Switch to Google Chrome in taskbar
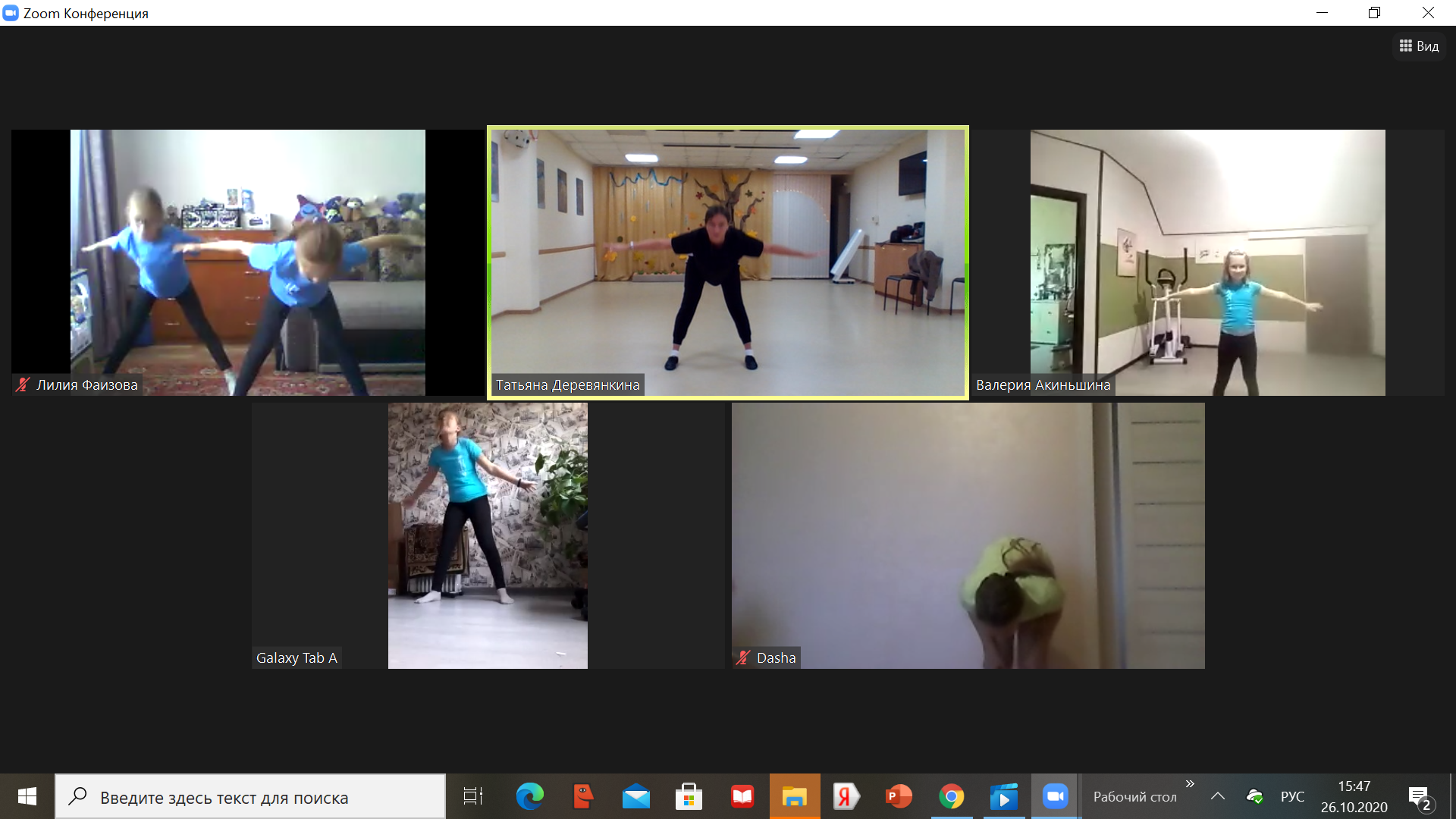 click(x=951, y=796)
